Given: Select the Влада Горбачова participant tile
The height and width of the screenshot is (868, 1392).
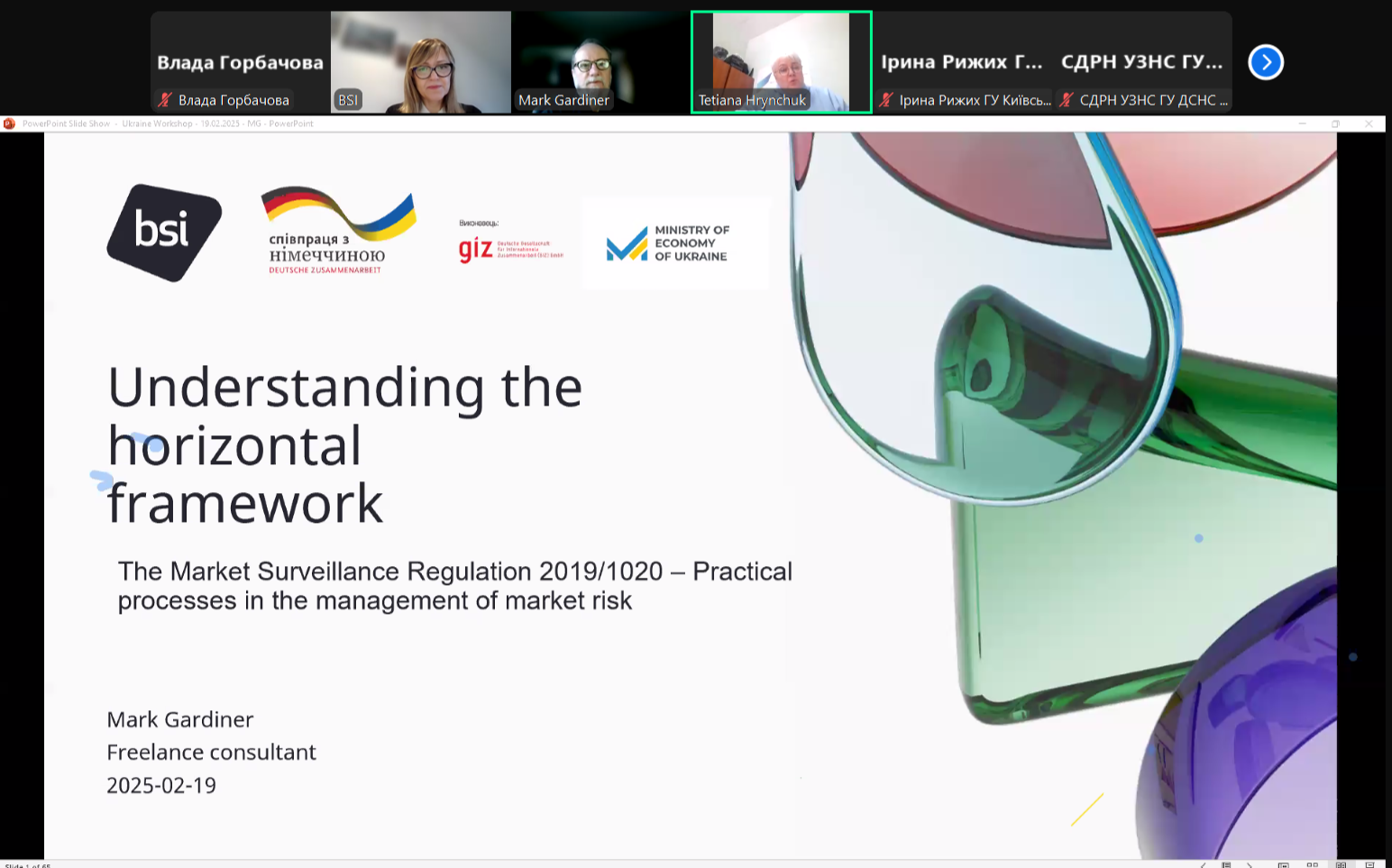Looking at the screenshot, I should click(240, 62).
